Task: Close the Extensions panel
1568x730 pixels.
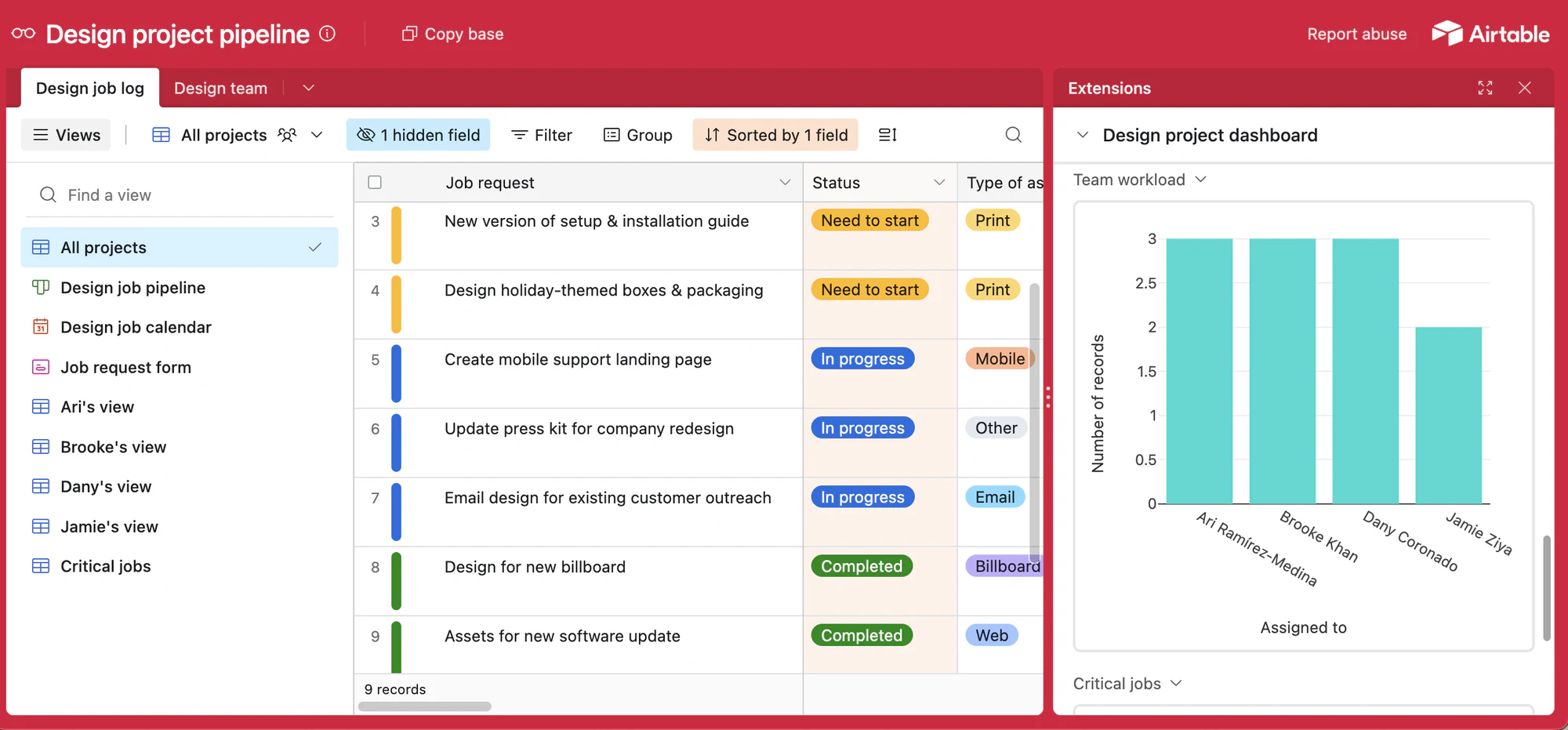Action: [x=1524, y=88]
